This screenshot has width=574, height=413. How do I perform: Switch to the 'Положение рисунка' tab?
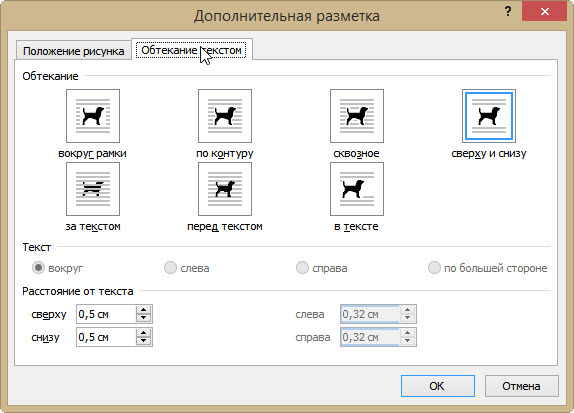click(x=74, y=51)
